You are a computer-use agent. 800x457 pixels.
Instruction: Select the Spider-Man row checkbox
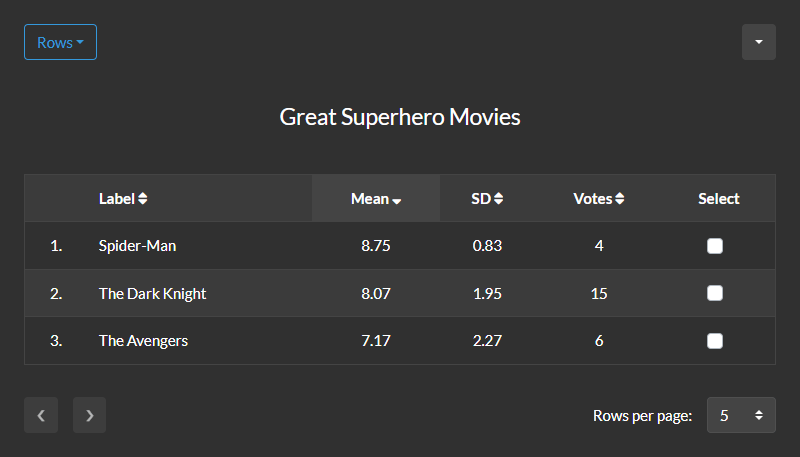[715, 246]
